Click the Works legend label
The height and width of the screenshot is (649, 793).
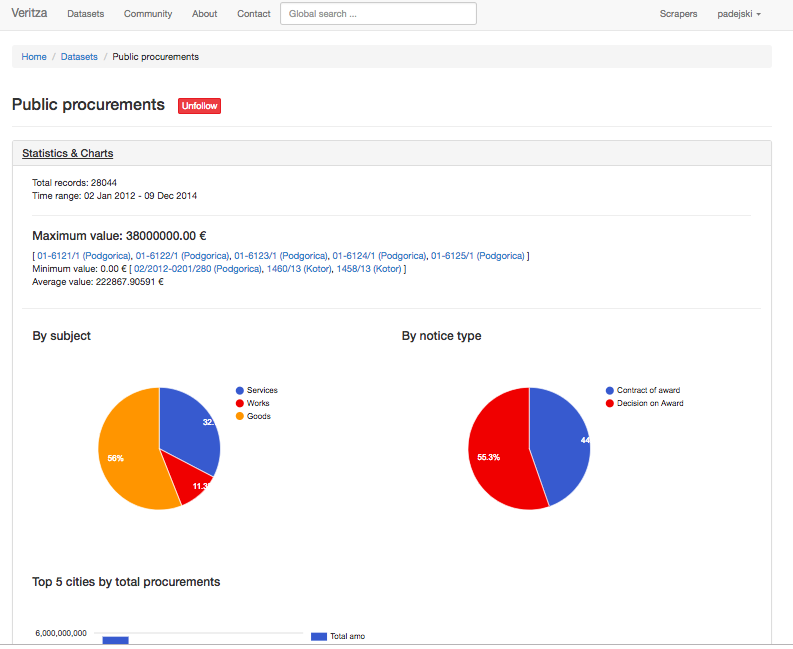[258, 403]
